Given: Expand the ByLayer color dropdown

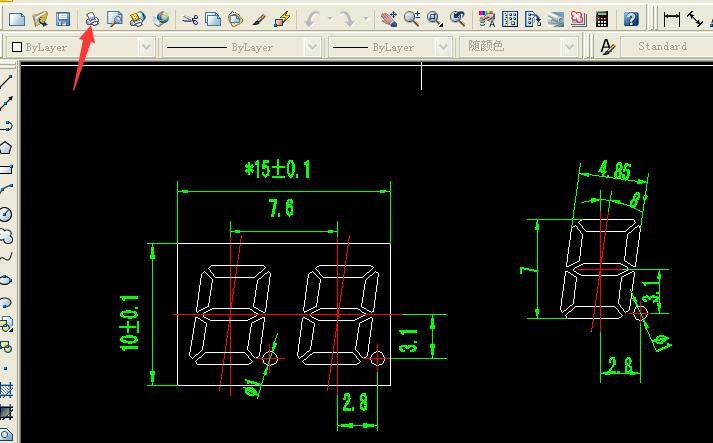Looking at the screenshot, I should [146, 47].
